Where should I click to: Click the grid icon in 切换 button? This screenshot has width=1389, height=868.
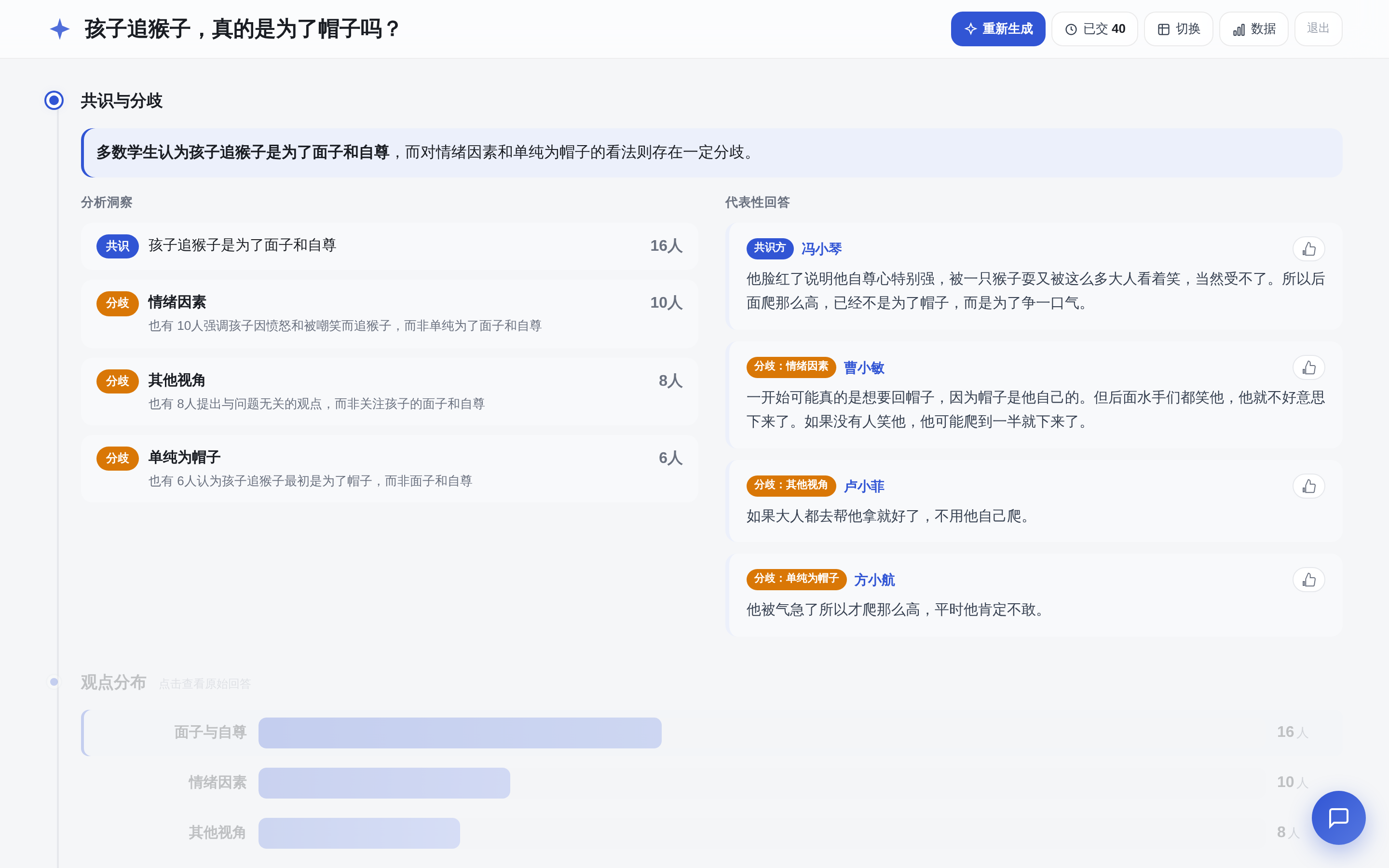click(x=1163, y=29)
